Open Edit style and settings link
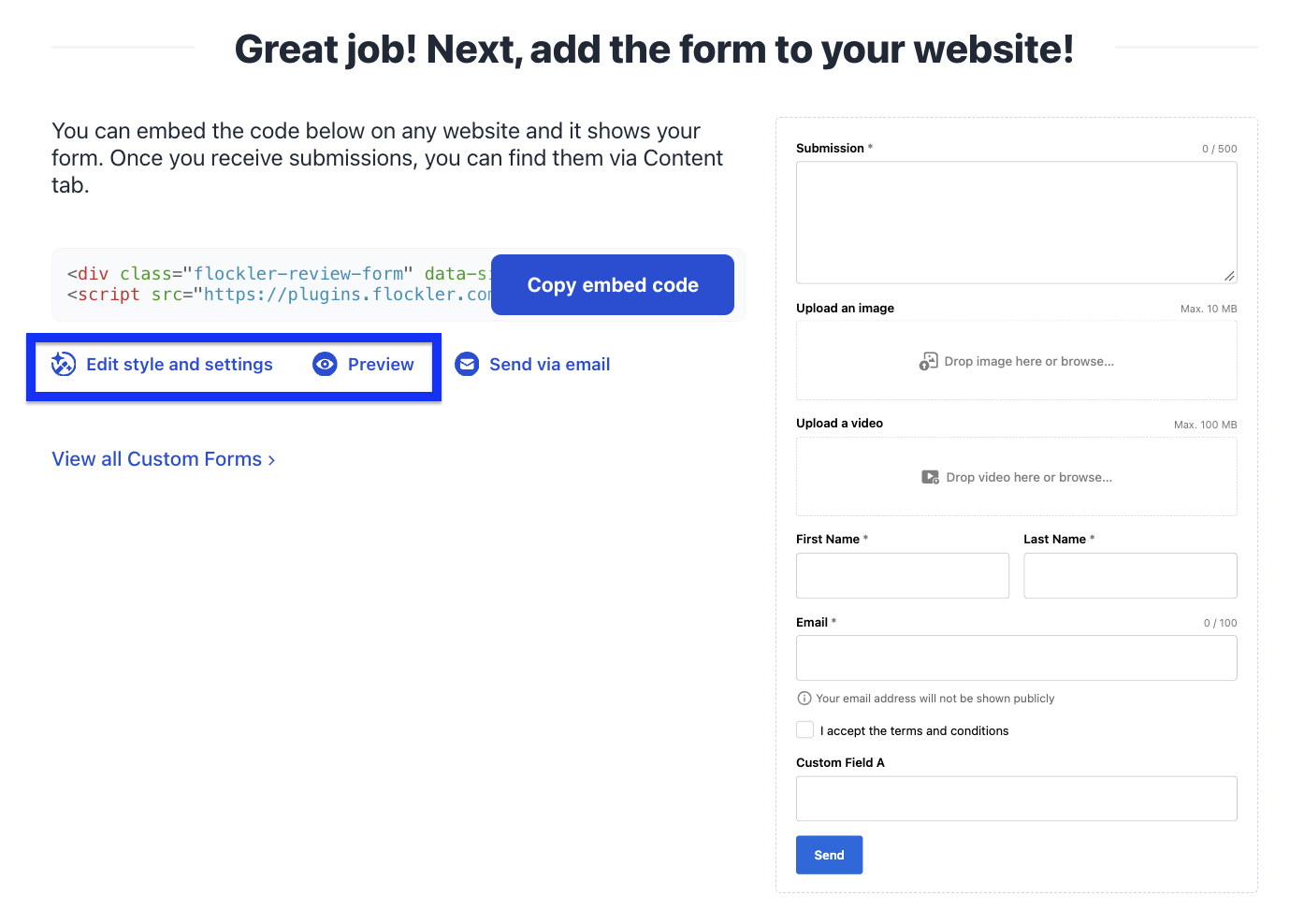This screenshot has height=924, width=1304. pyautogui.click(x=180, y=365)
